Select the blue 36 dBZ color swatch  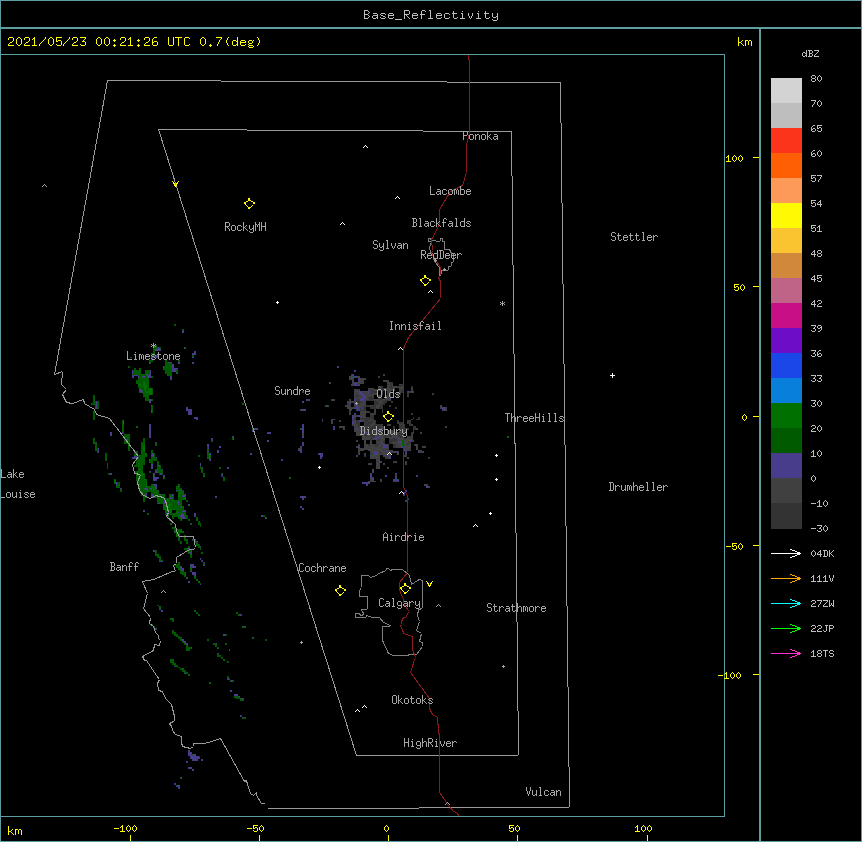click(x=786, y=365)
